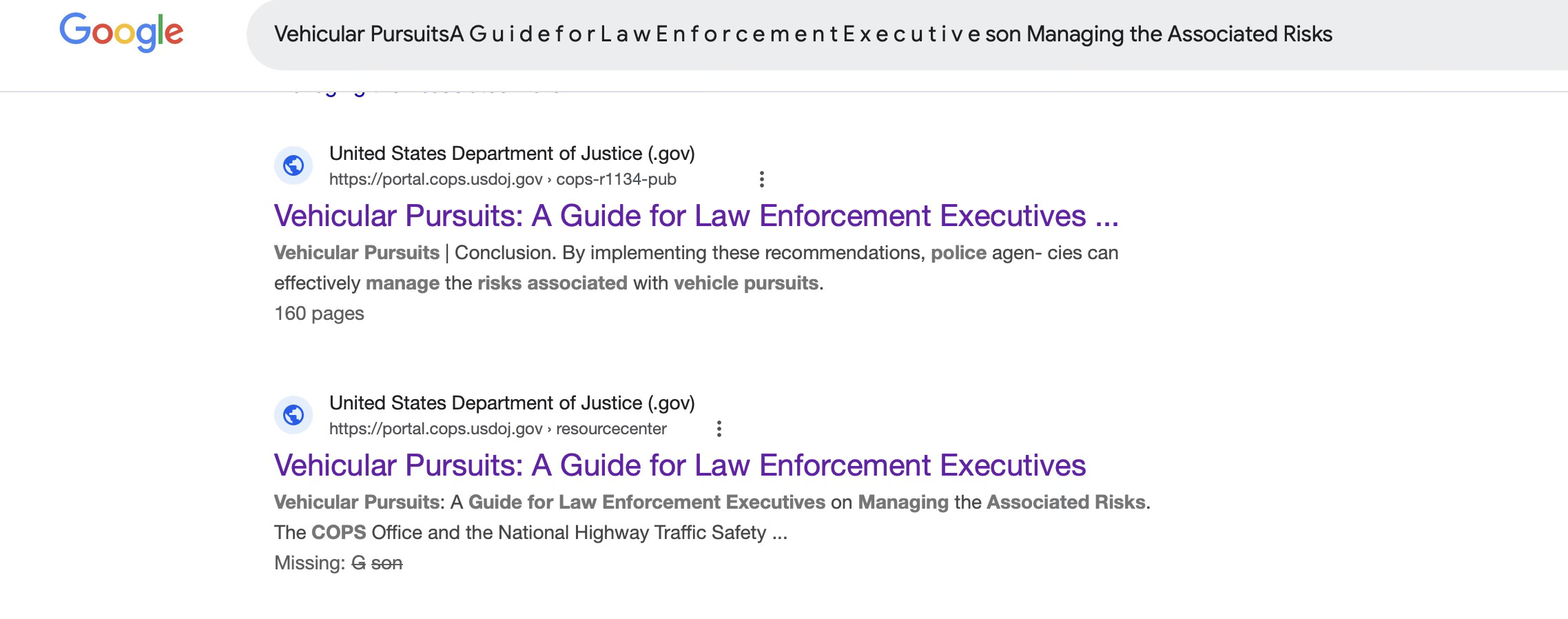Image resolution: width=1568 pixels, height=619 pixels.
Task: Click the '160 pages' text under the first result
Action: [319, 314]
